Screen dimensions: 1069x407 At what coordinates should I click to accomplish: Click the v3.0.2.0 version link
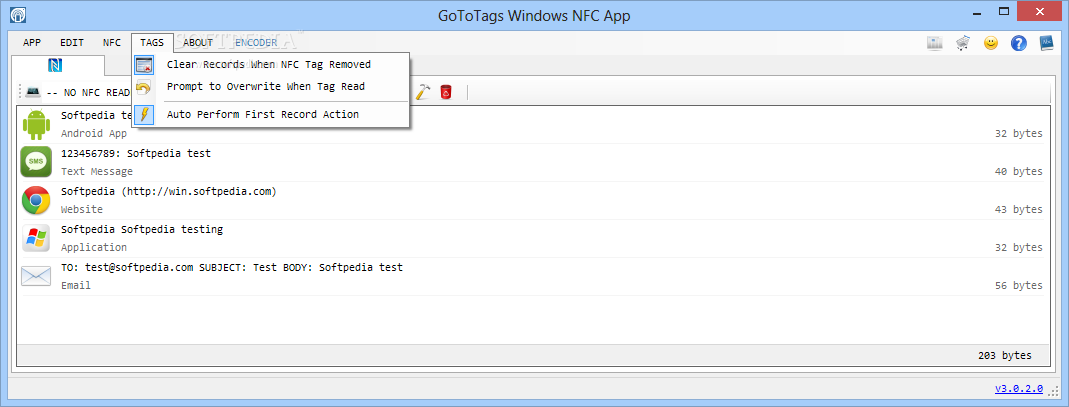pos(1019,389)
